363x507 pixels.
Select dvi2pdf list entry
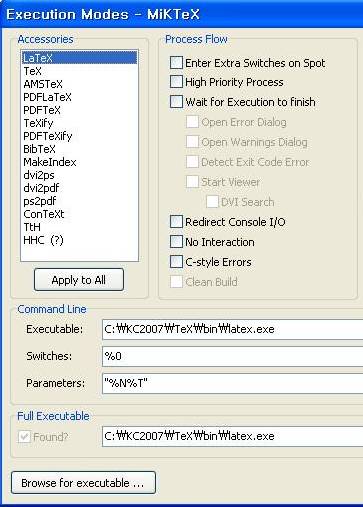(79, 188)
